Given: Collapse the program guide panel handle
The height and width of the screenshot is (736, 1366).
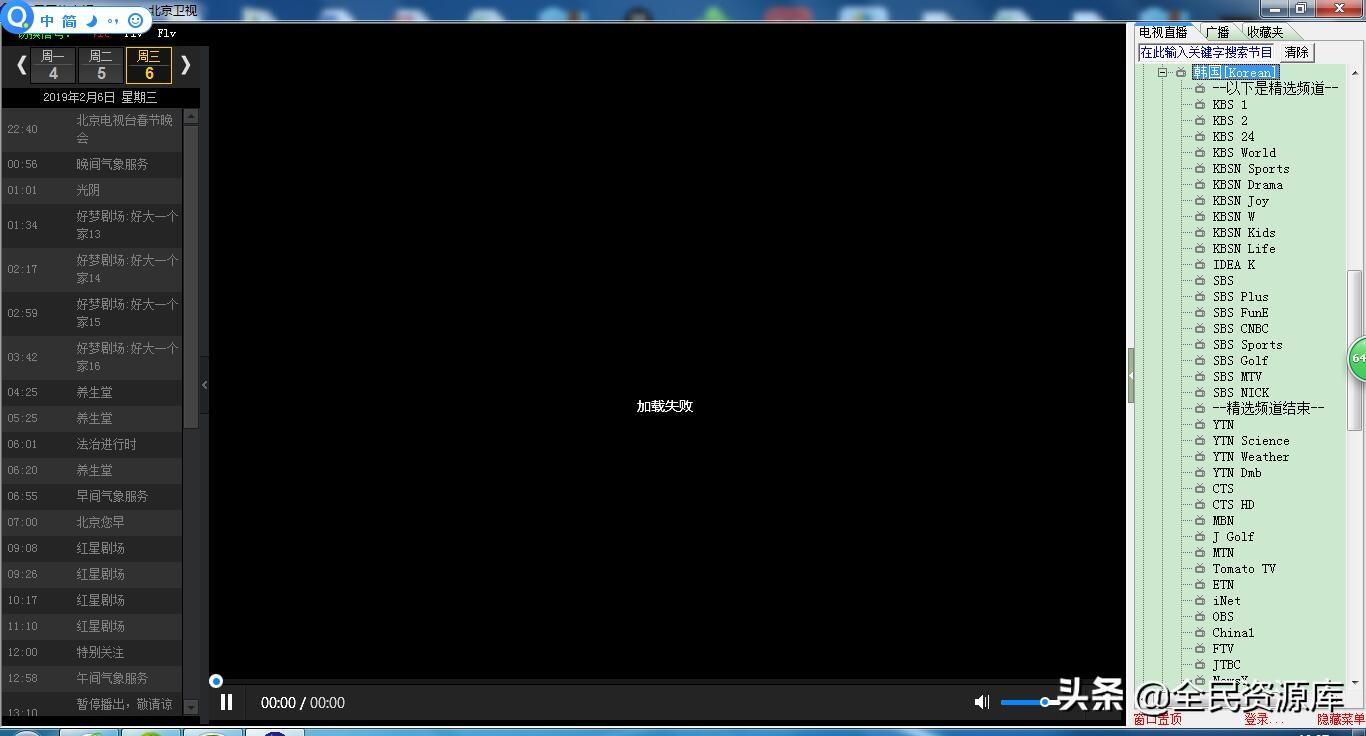Looking at the screenshot, I should click(204, 384).
